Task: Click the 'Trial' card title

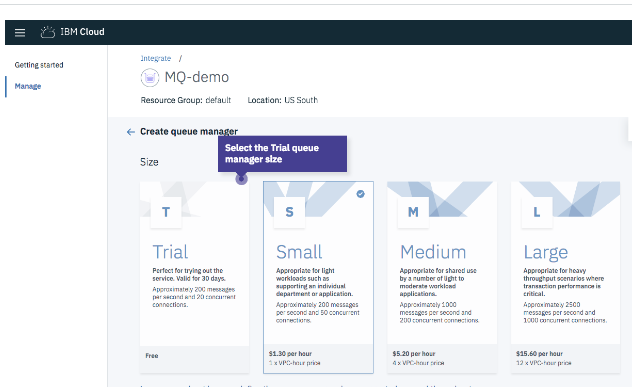Action: click(x=170, y=252)
